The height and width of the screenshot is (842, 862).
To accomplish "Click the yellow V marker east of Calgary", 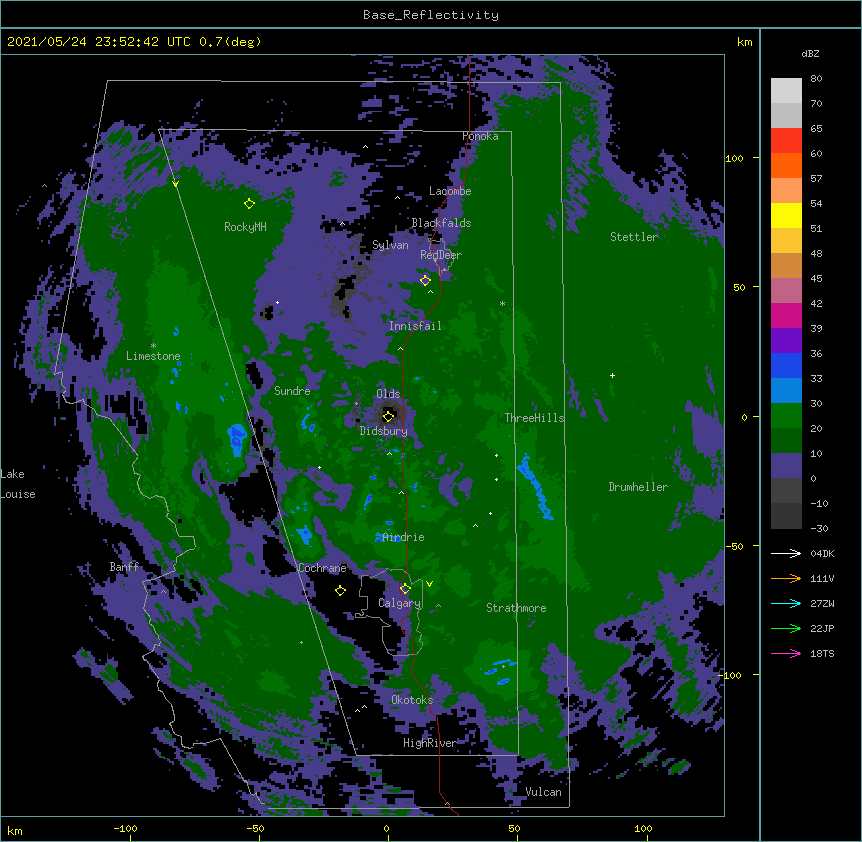I will pyautogui.click(x=429, y=584).
